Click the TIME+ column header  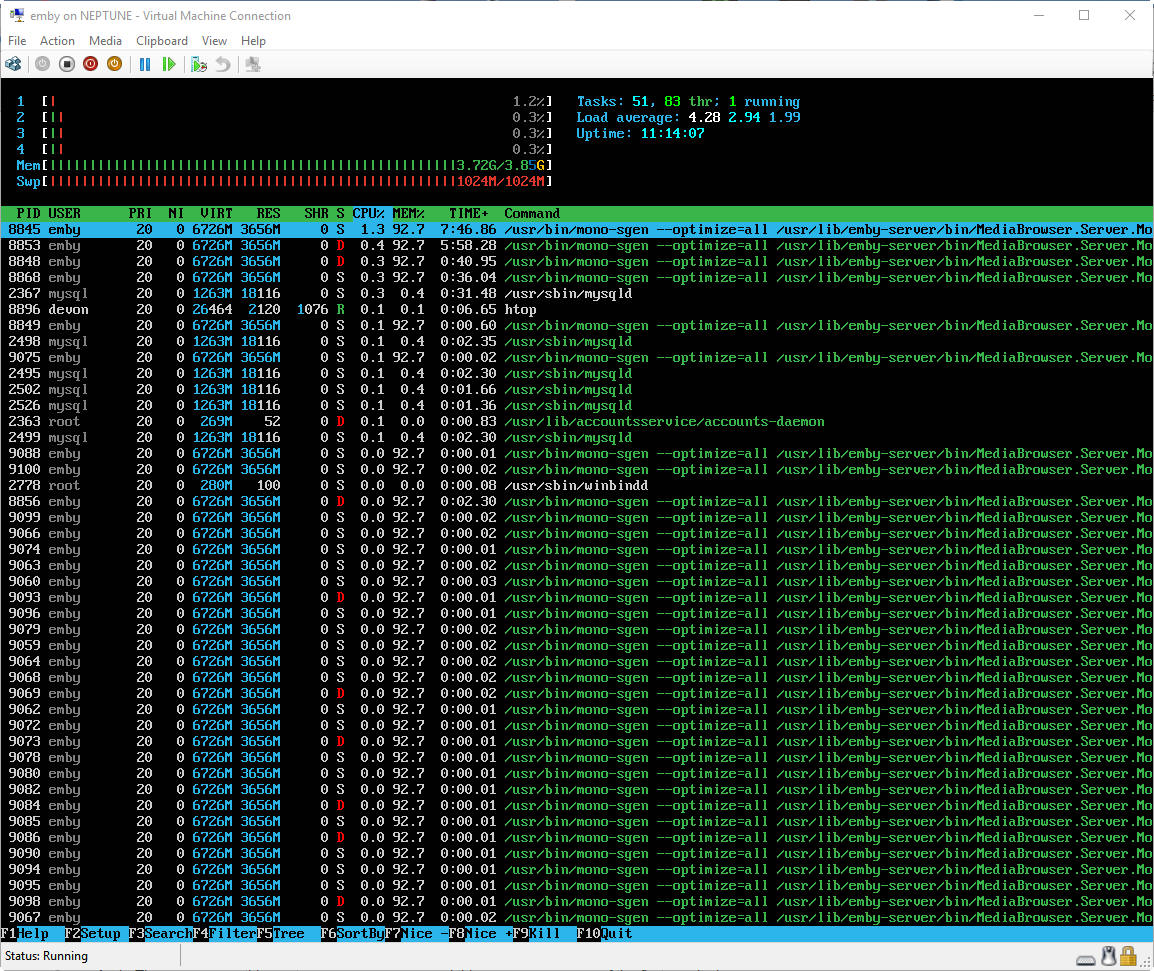470,213
